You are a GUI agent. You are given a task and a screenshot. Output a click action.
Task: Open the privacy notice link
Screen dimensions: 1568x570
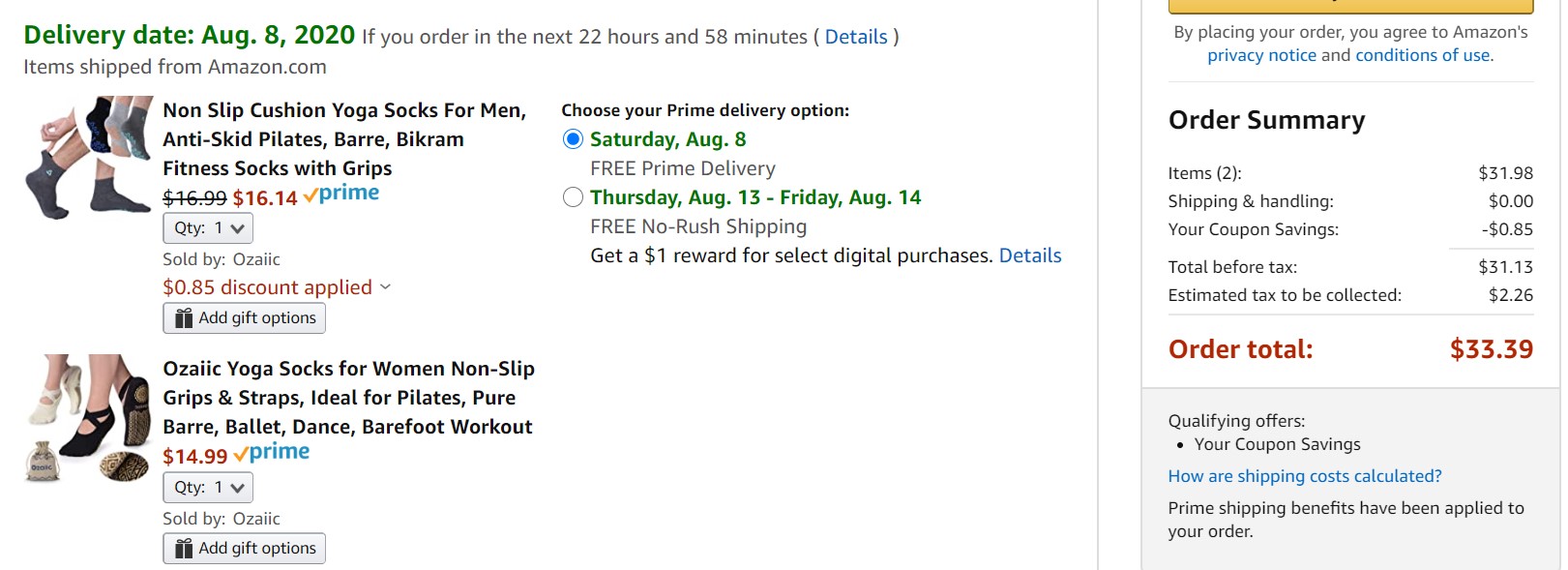coord(1261,55)
